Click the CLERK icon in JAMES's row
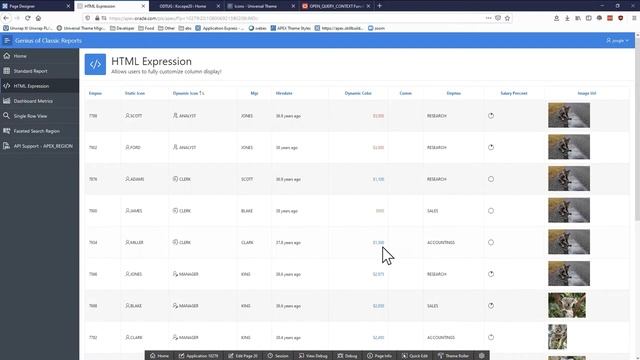The width and height of the screenshot is (640, 360). point(175,211)
